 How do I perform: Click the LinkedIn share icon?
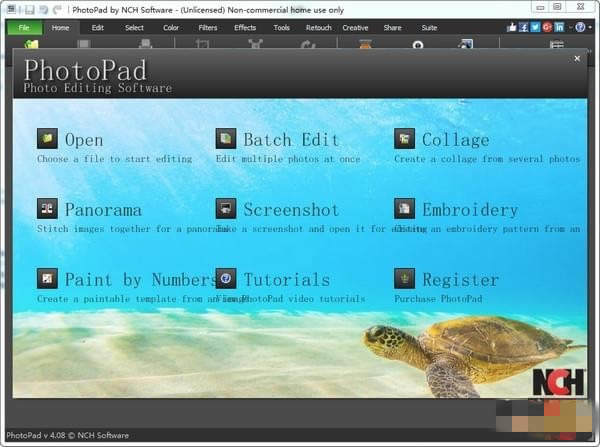(x=559, y=27)
